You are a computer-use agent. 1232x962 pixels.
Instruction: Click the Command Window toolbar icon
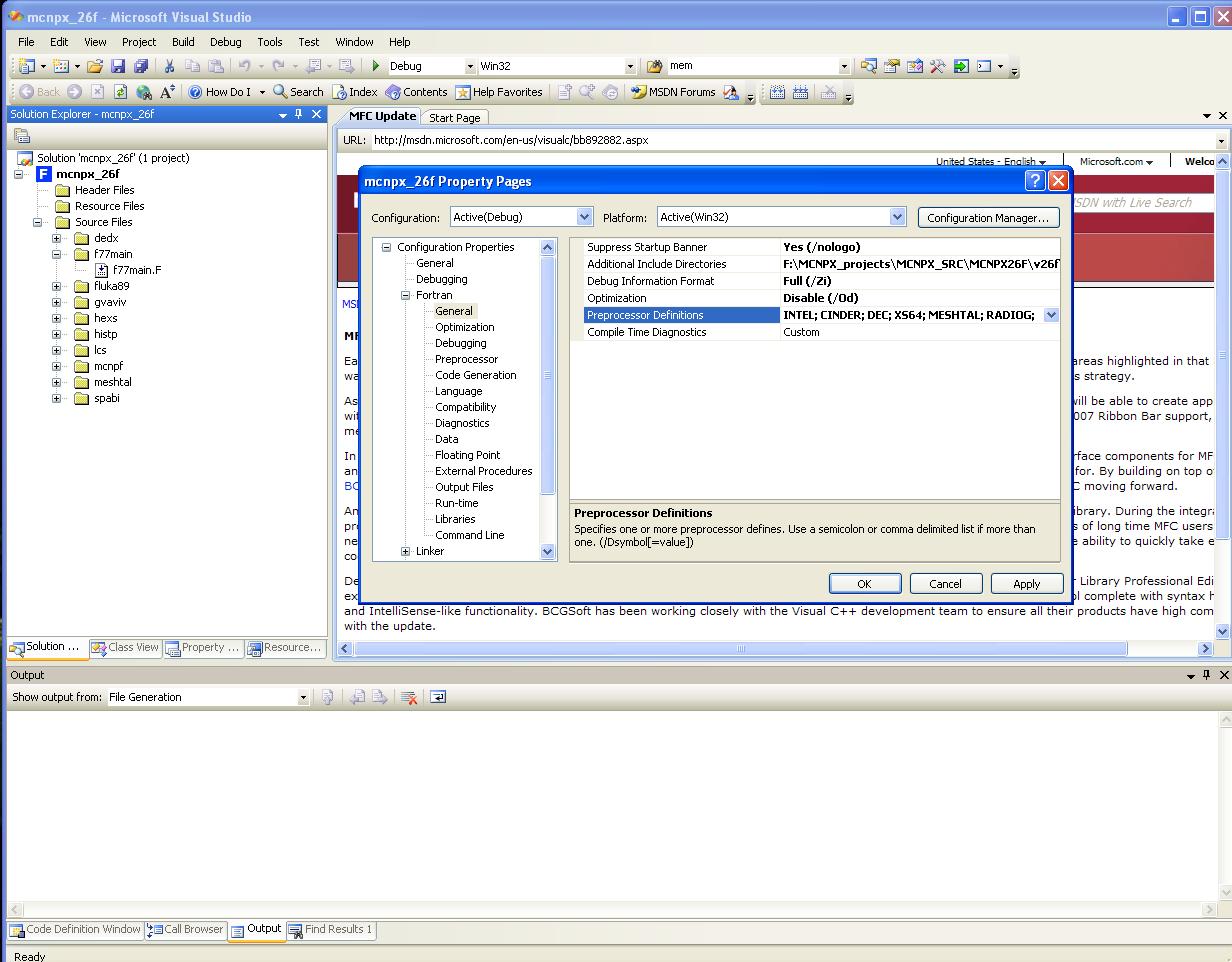tap(984, 66)
